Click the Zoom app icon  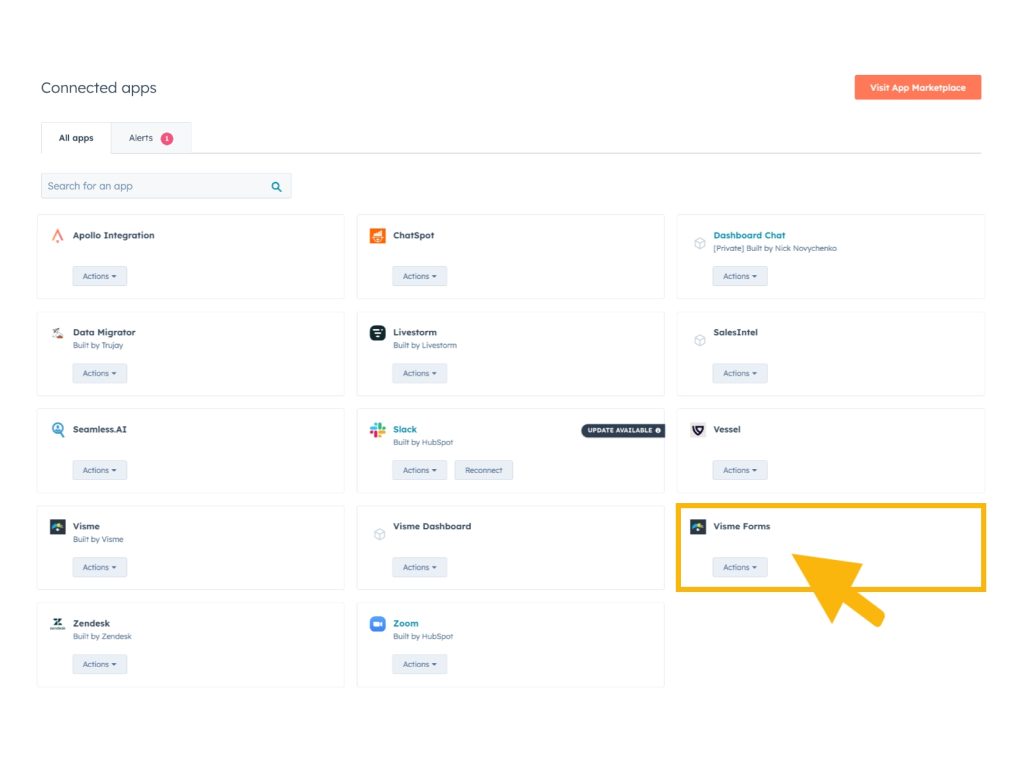(x=378, y=624)
